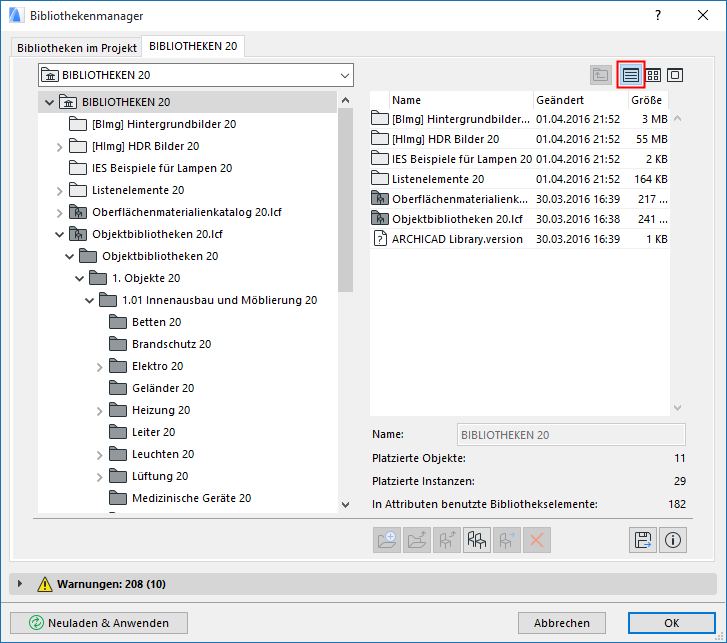Select IES Beispiele für Lampen 20 in tree
This screenshot has height=643, width=727.
point(162,168)
